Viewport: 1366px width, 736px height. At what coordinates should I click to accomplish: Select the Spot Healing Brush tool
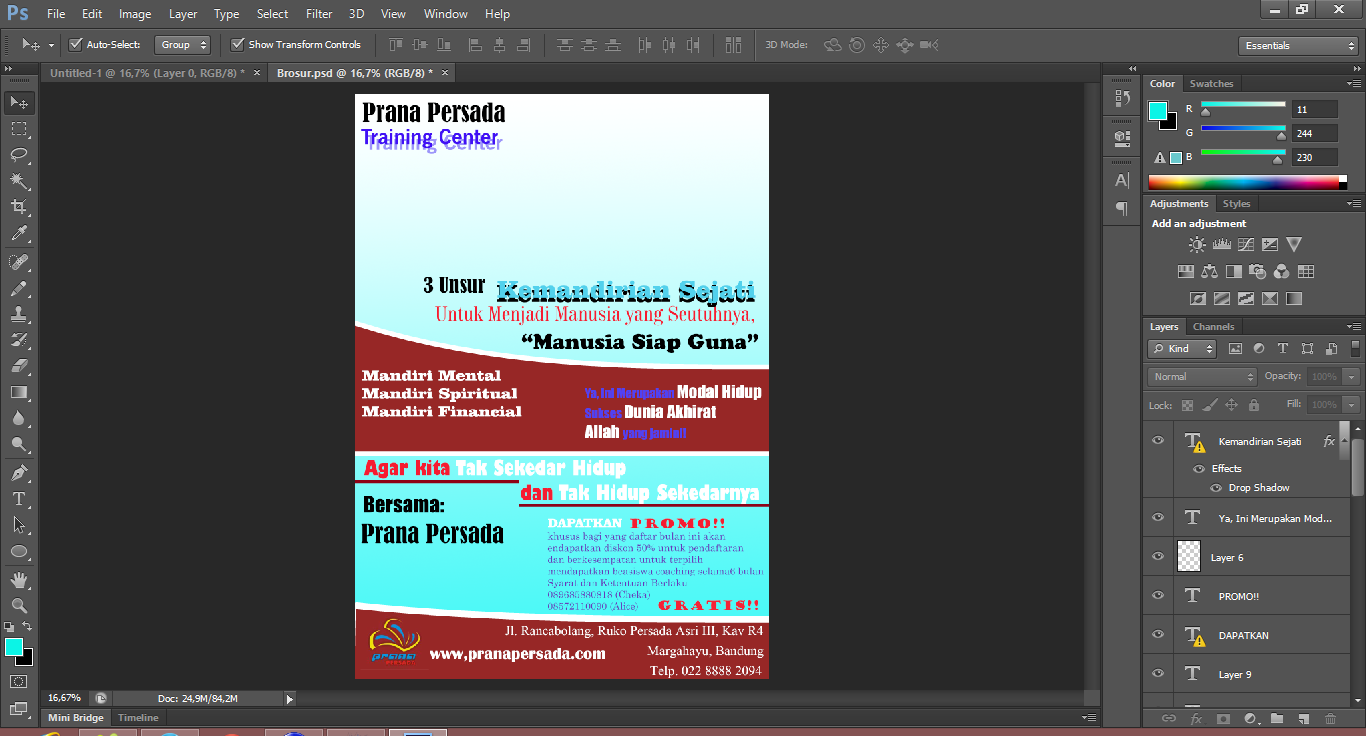pos(18,262)
